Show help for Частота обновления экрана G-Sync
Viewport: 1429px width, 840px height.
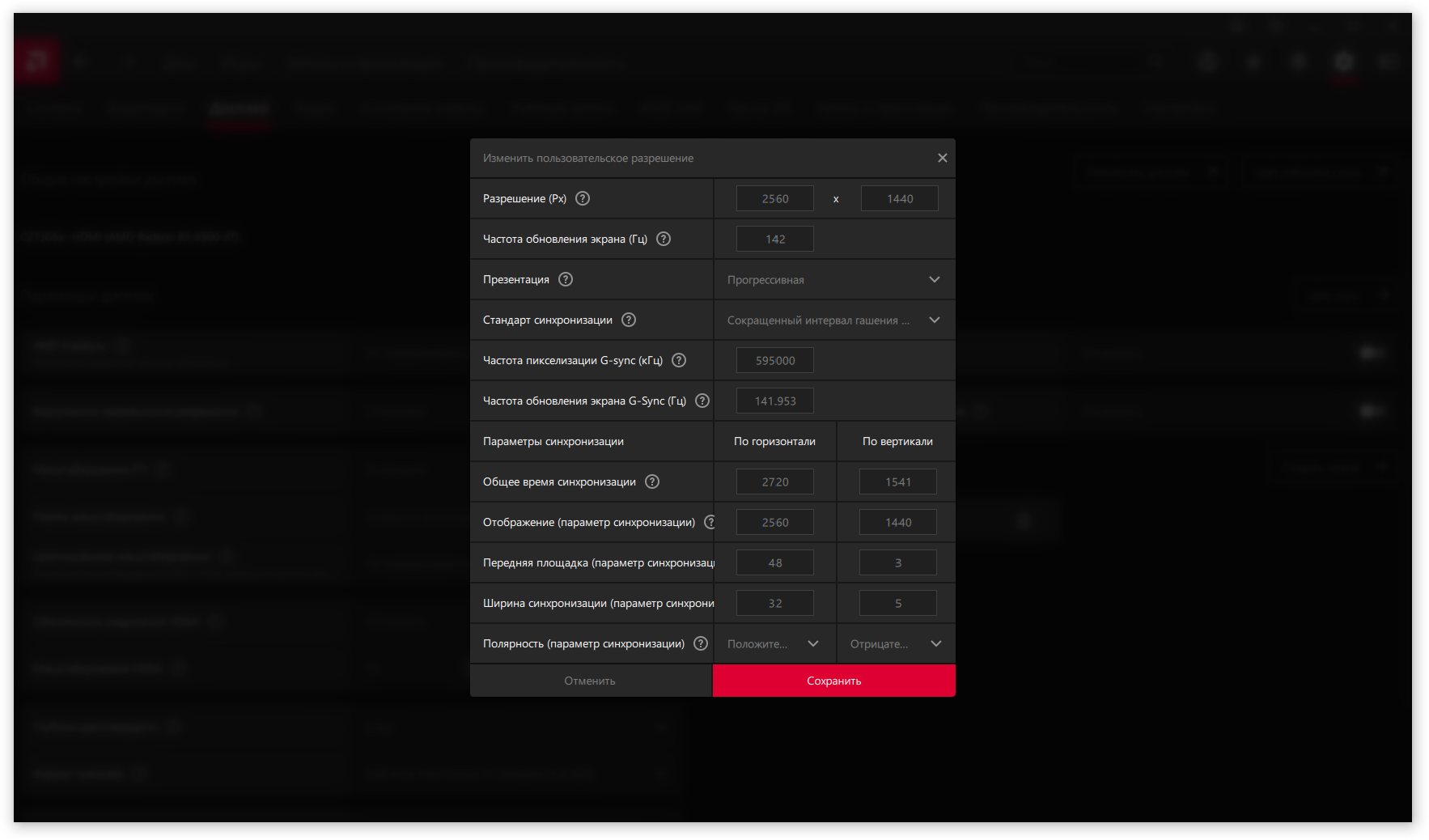(x=702, y=401)
